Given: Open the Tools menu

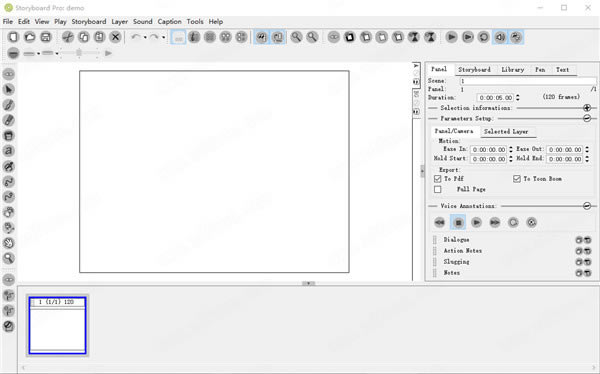Looking at the screenshot, I should tap(195, 21).
